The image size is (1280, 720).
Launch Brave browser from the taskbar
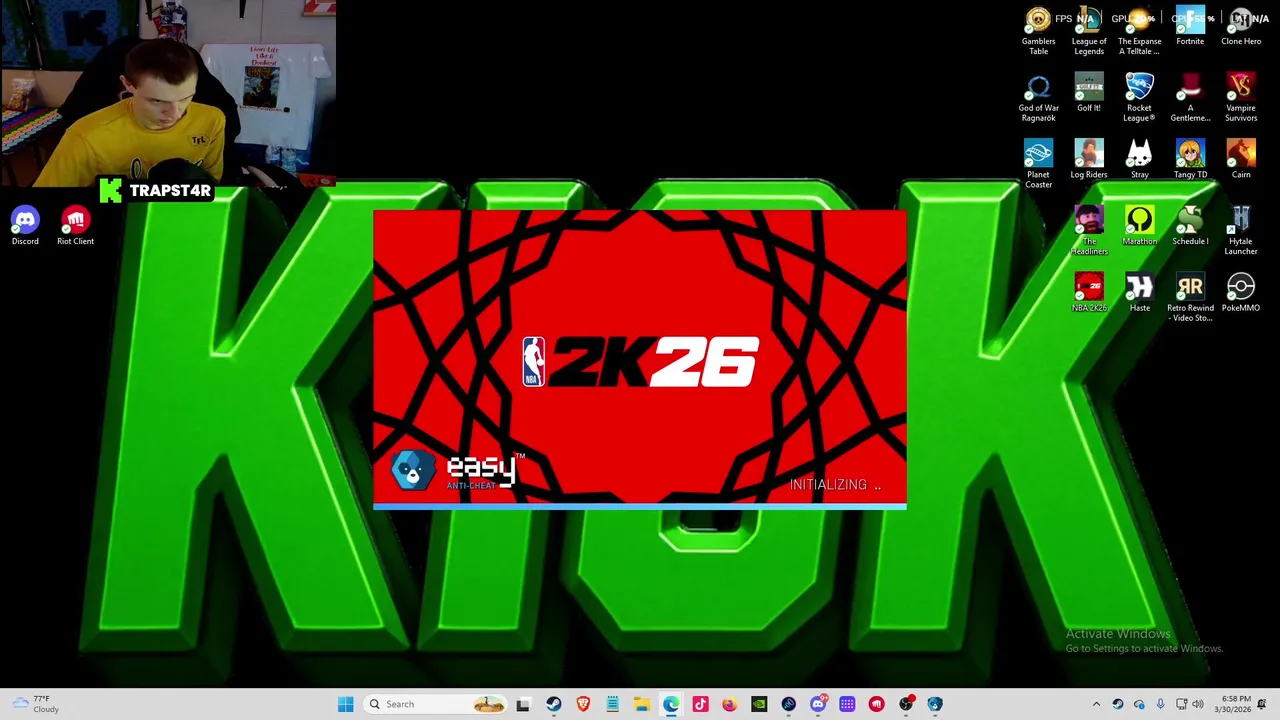point(583,704)
